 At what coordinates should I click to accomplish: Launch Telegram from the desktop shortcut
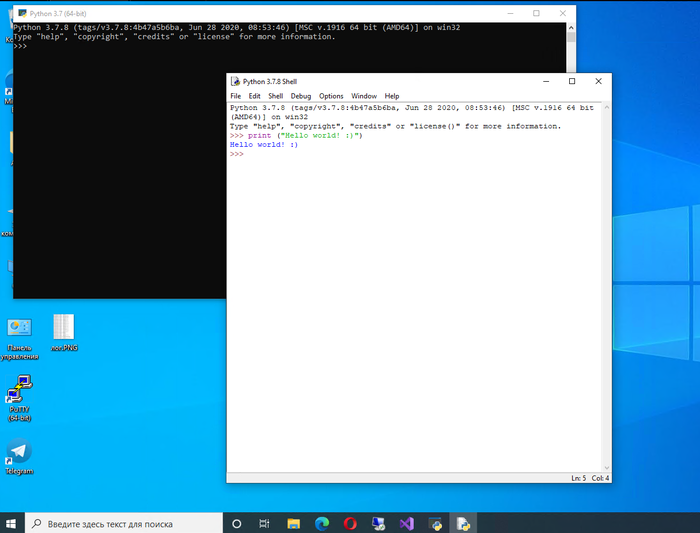(19, 457)
